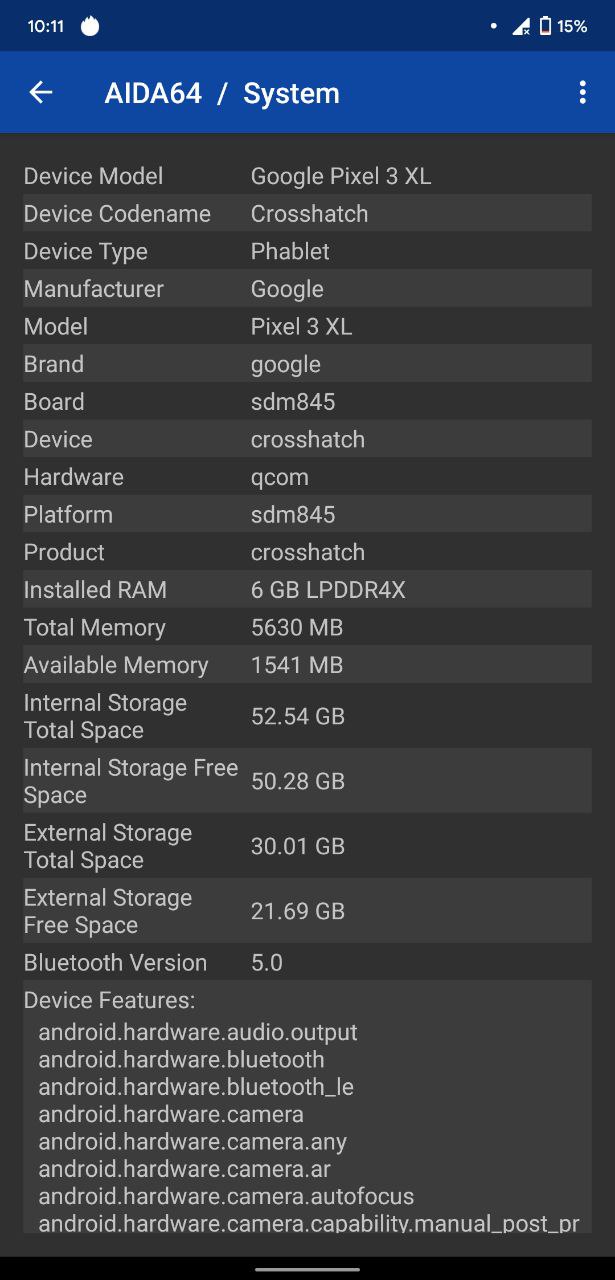615x1280 pixels.
Task: Tap the flame notification icon
Action: 90,26
